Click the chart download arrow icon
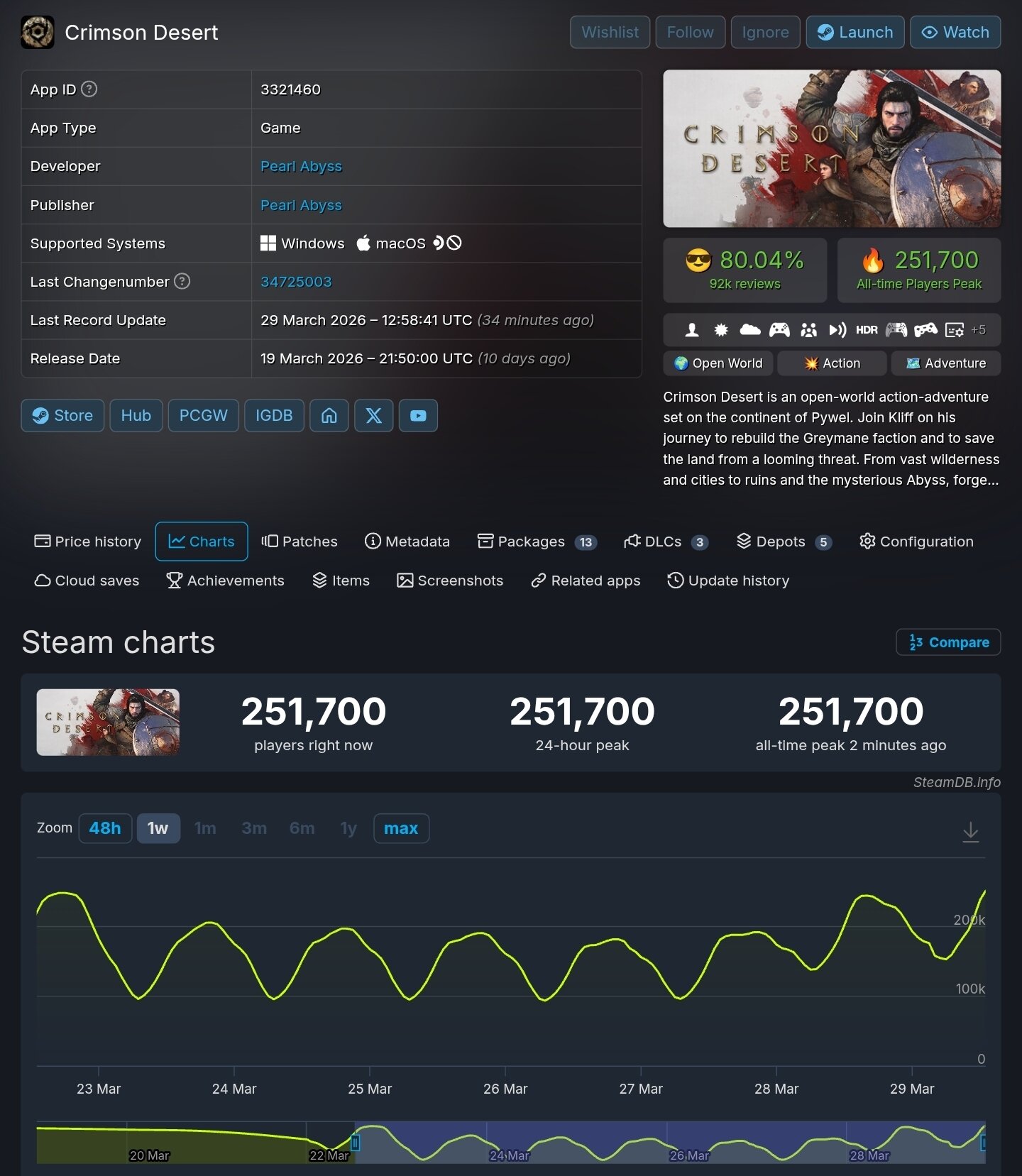The height and width of the screenshot is (1176, 1022). pyautogui.click(x=970, y=831)
